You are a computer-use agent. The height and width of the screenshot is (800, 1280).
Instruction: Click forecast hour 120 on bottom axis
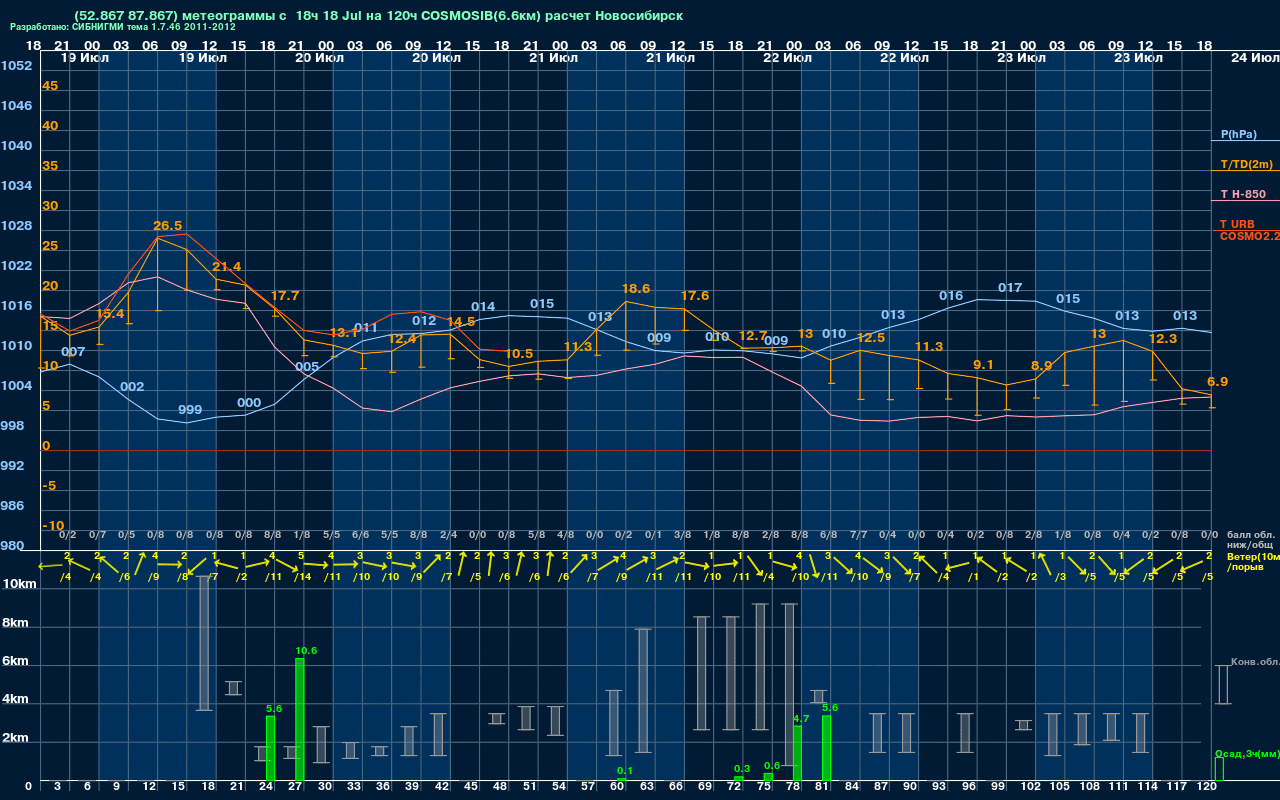point(1207,787)
